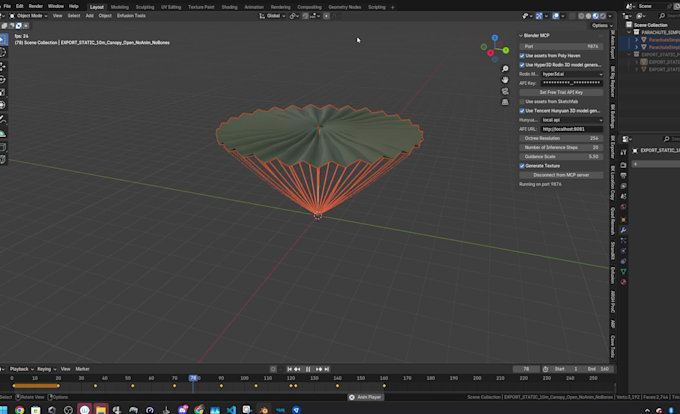The image size is (680, 414).
Task: Jump to the last frame
Action: 327,369
